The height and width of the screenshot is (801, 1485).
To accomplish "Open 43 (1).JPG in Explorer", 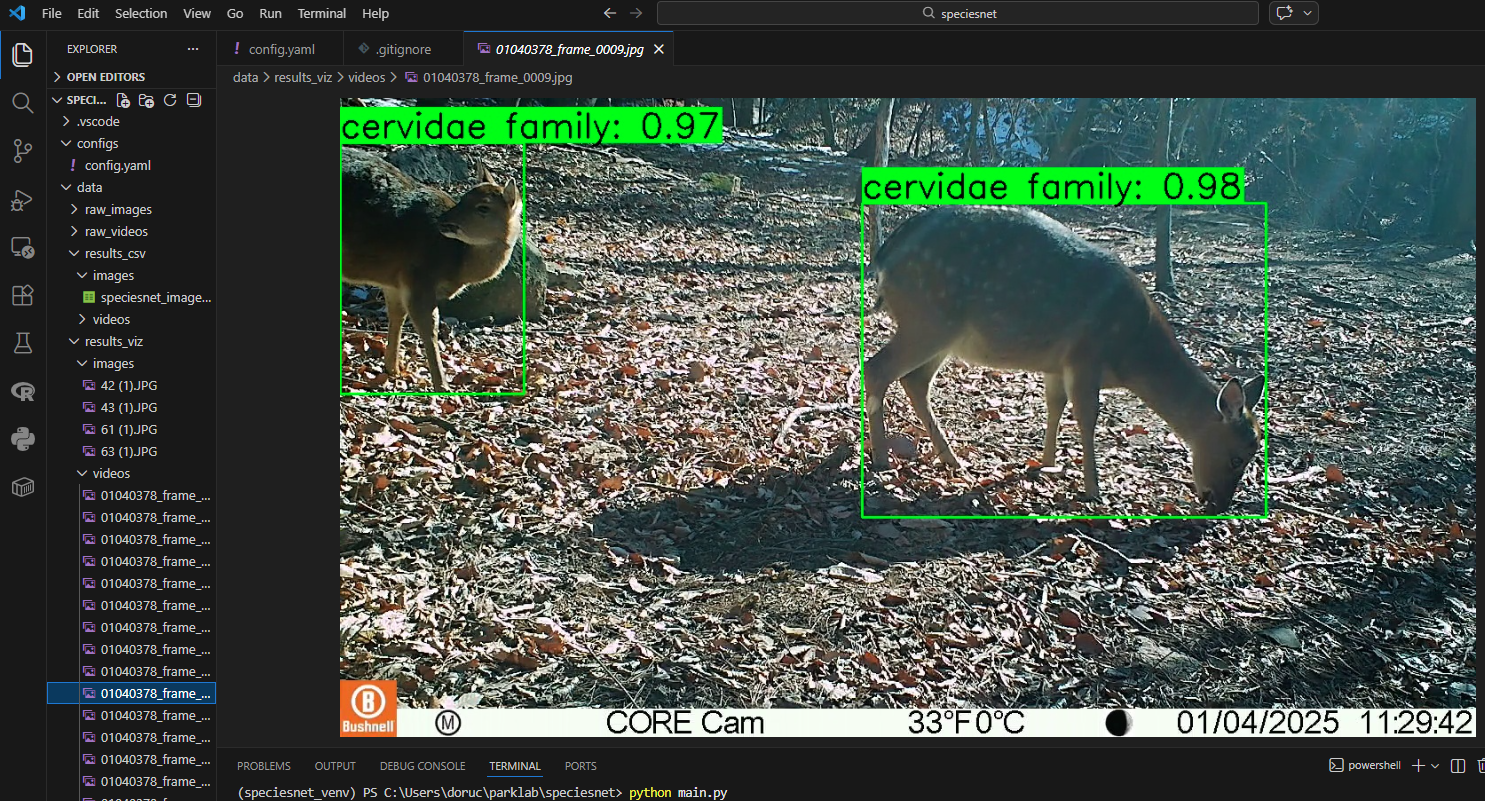I will [131, 408].
